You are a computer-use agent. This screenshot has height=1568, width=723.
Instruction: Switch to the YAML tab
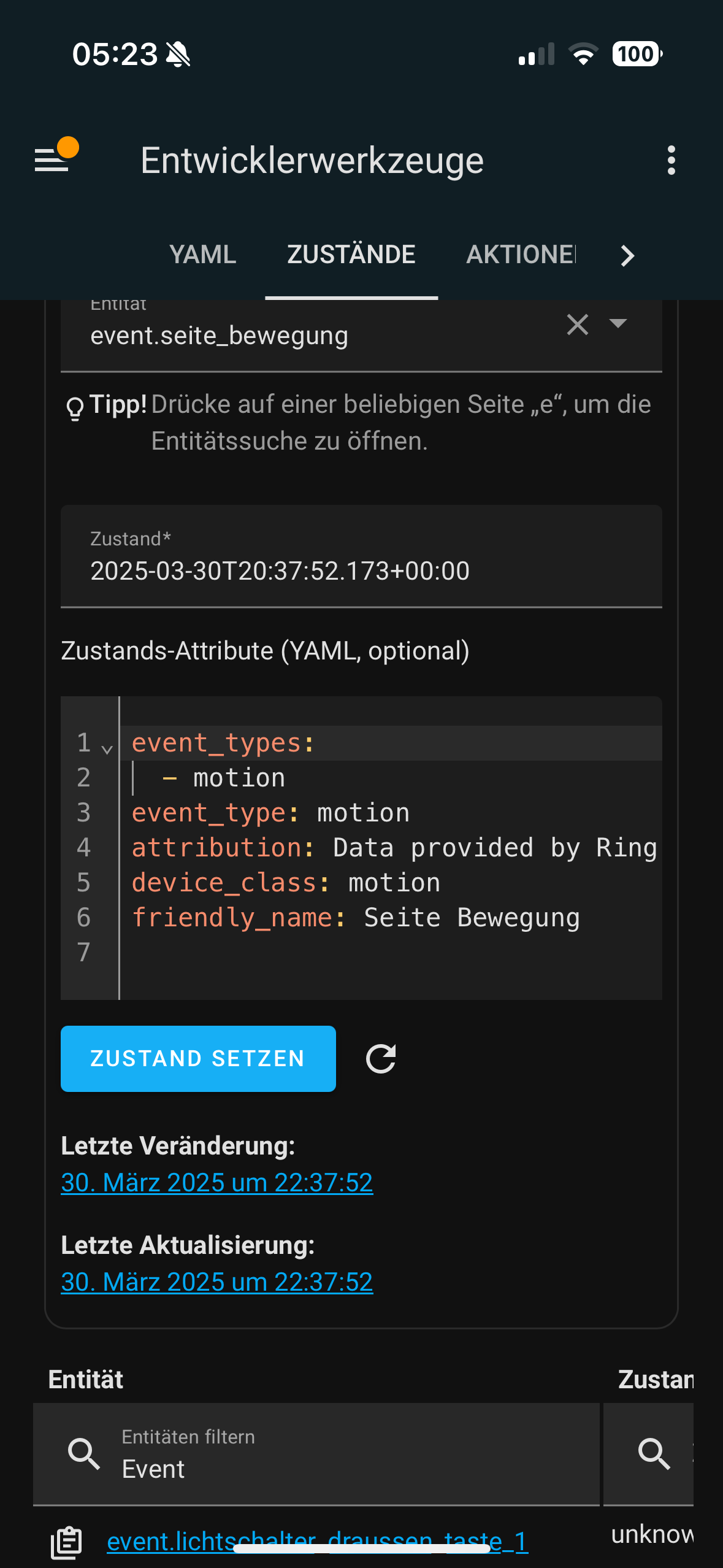point(202,255)
